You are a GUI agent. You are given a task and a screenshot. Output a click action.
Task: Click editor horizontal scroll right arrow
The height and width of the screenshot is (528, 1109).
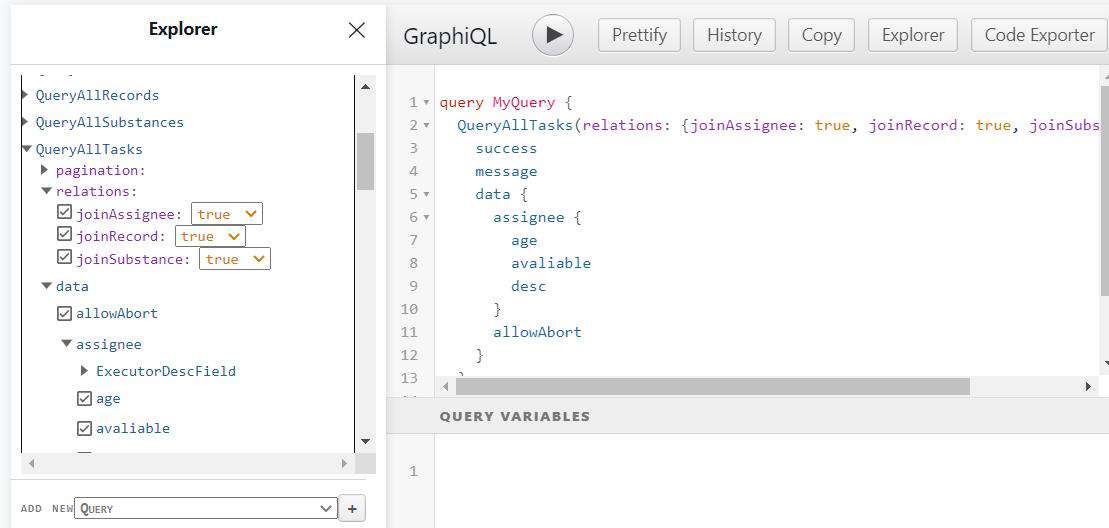tap(1088, 387)
